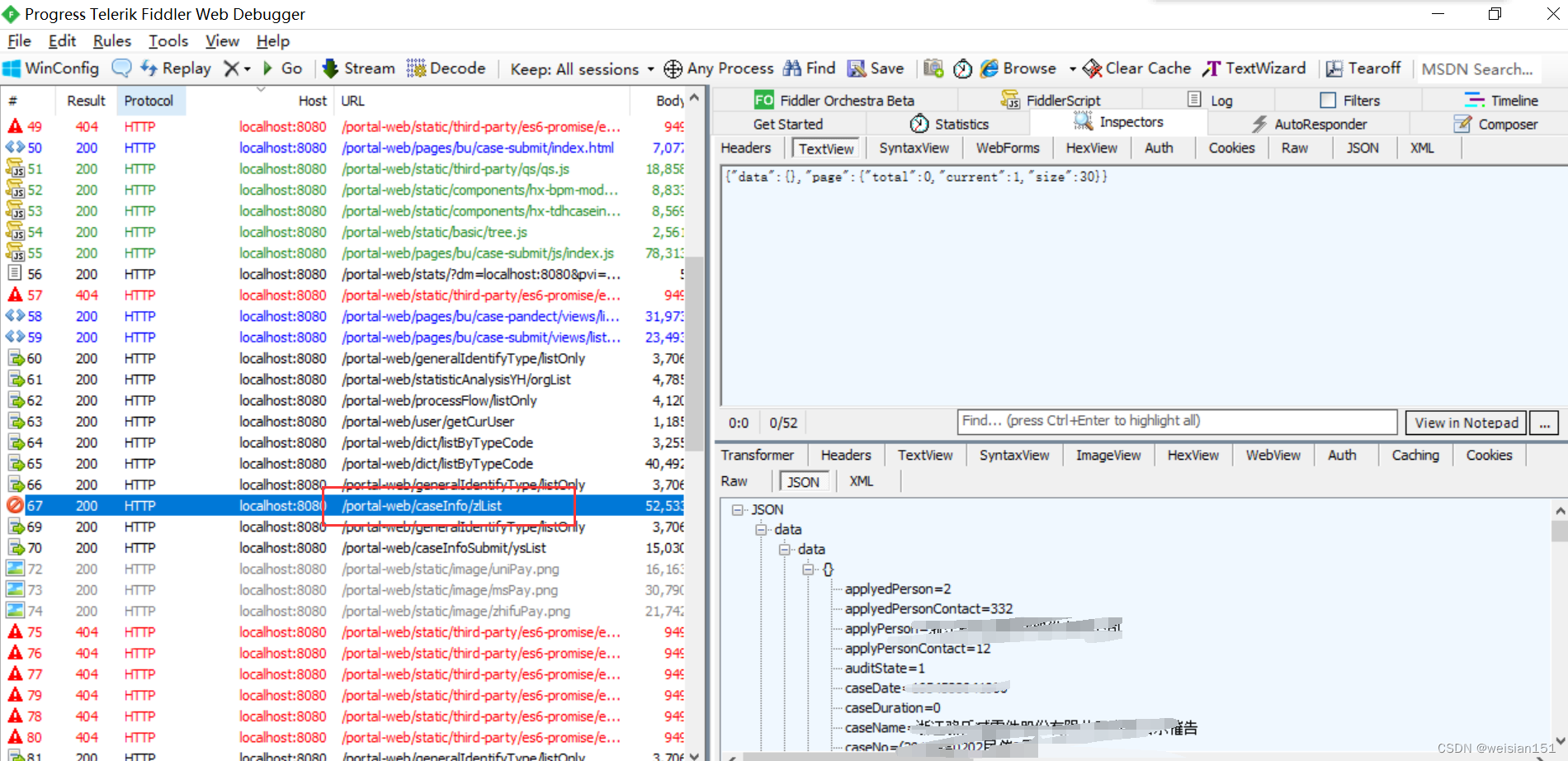
Task: Click session 51 JS script icon
Action: [x=15, y=168]
